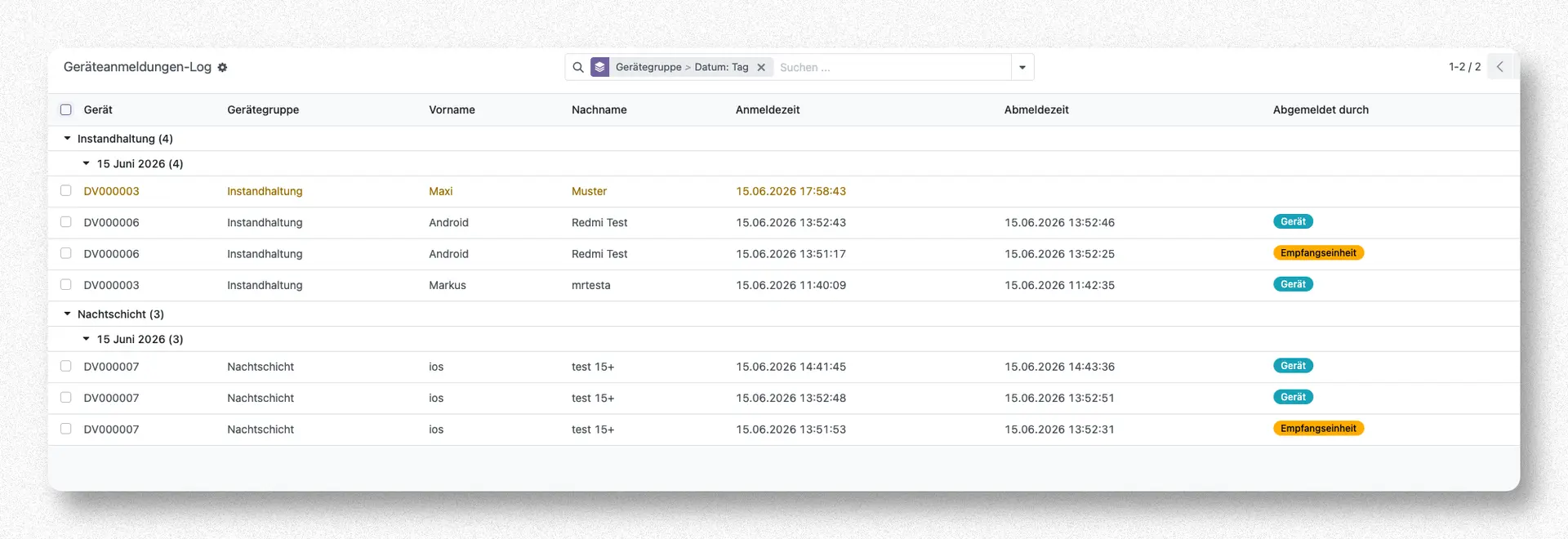Check the DV000006 row logged in 13:51:17
Screen dimensions: 1568x539
point(66,253)
